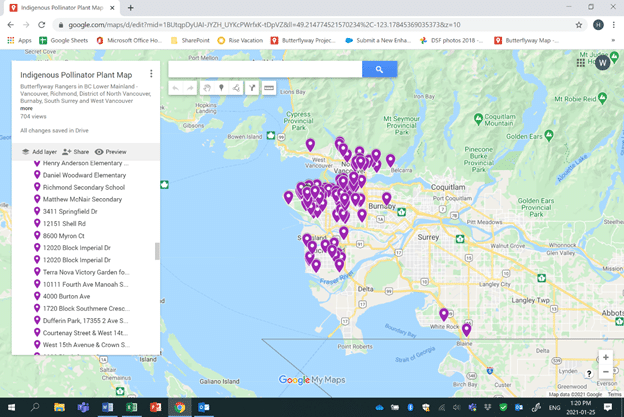The image size is (624, 417).
Task: Select Daniel Woodward Elementary list item
Action: pos(86,175)
